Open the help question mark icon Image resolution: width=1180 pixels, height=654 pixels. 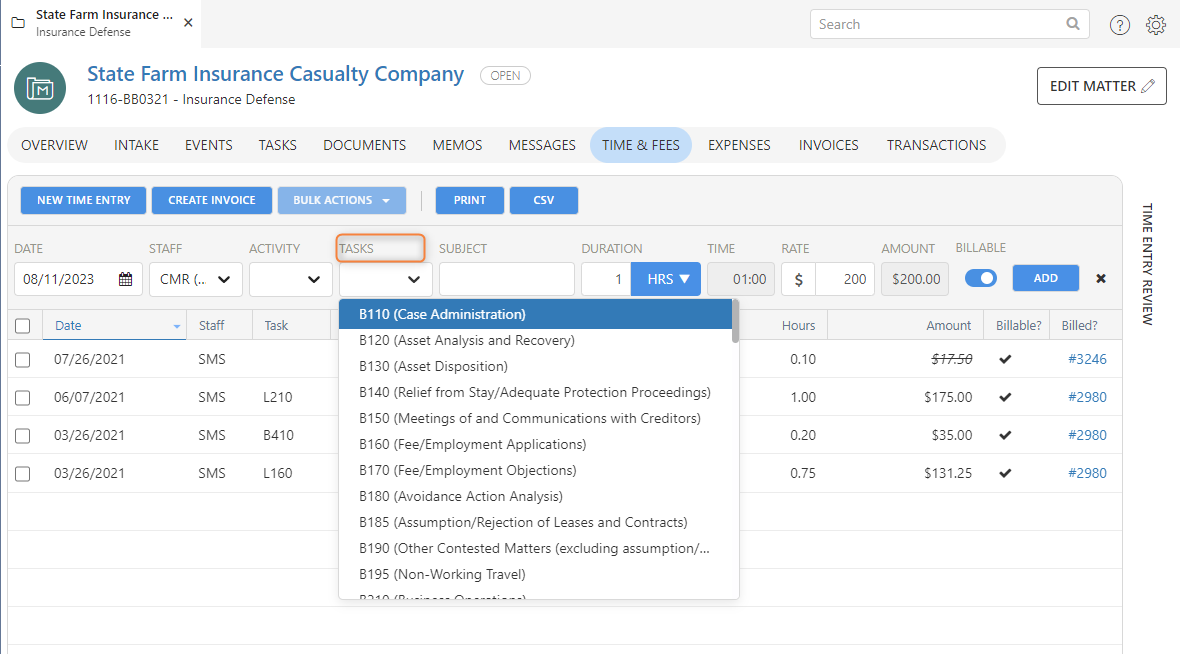pyautogui.click(x=1119, y=25)
